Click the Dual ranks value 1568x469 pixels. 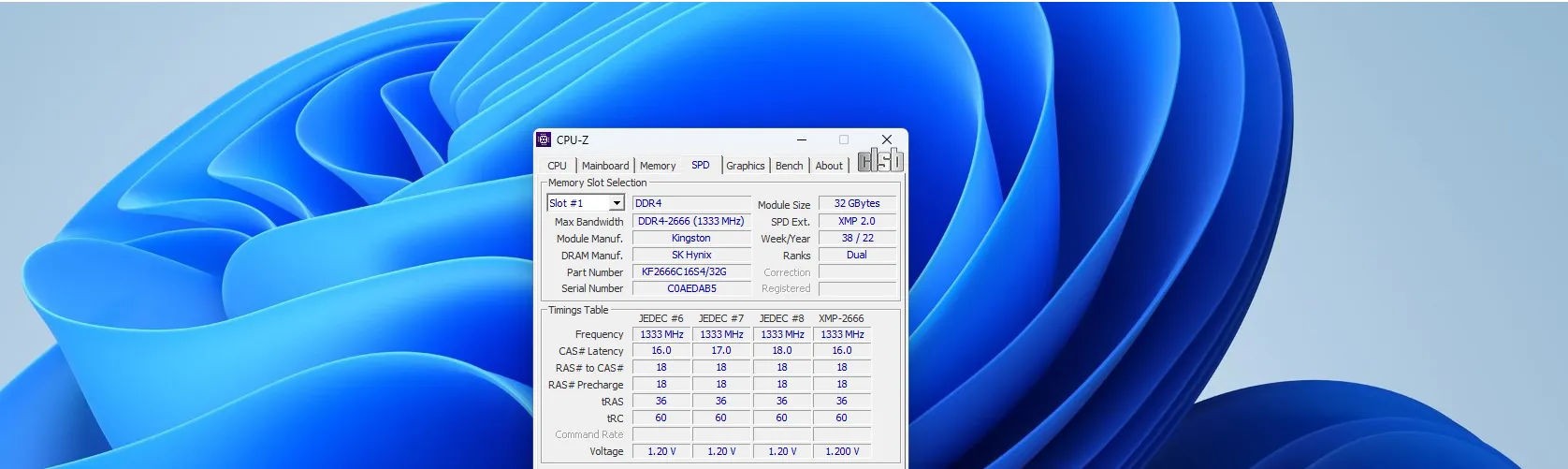[x=857, y=255]
